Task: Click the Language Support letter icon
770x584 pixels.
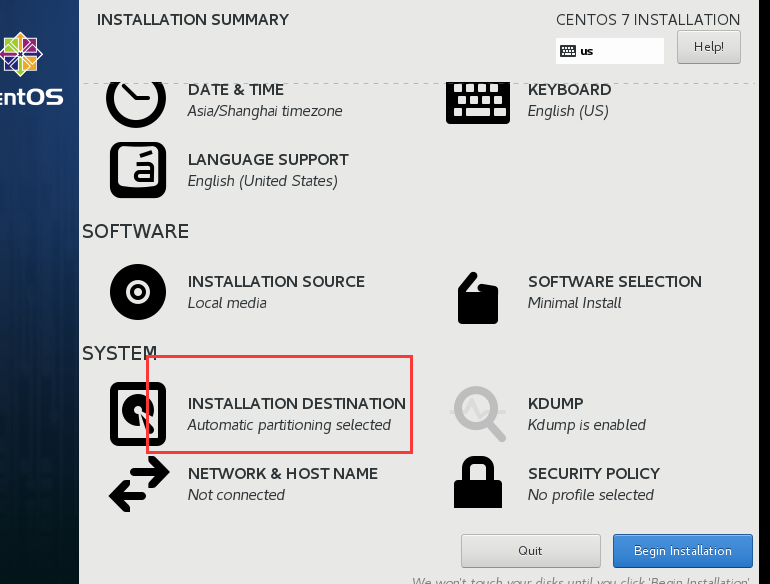Action: [x=138, y=170]
